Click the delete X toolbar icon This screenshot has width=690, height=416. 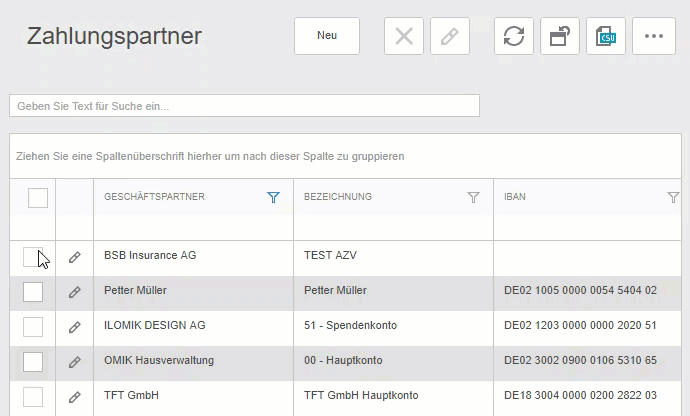(x=404, y=37)
